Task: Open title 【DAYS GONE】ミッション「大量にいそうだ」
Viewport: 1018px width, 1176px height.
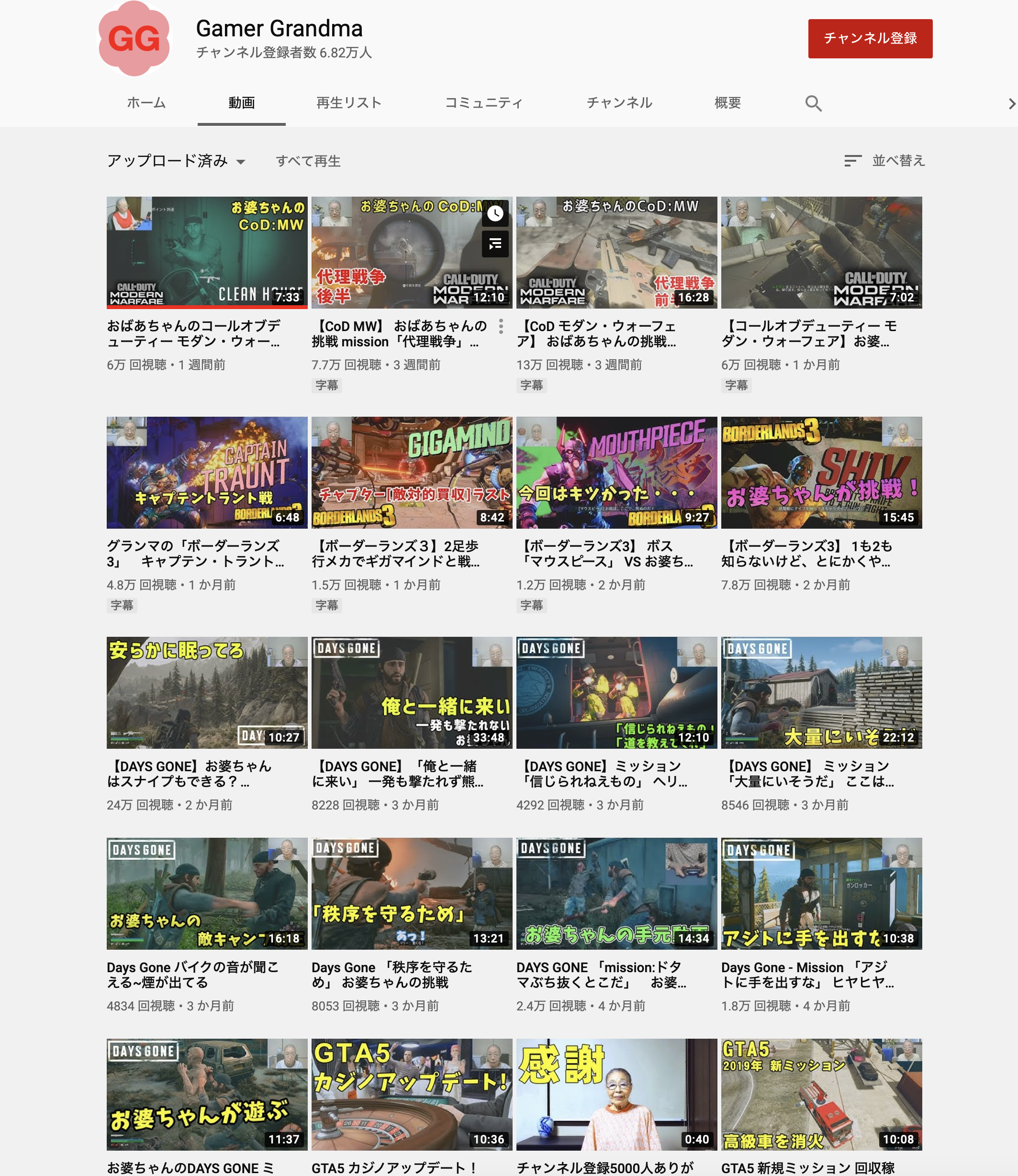Action: 808,774
